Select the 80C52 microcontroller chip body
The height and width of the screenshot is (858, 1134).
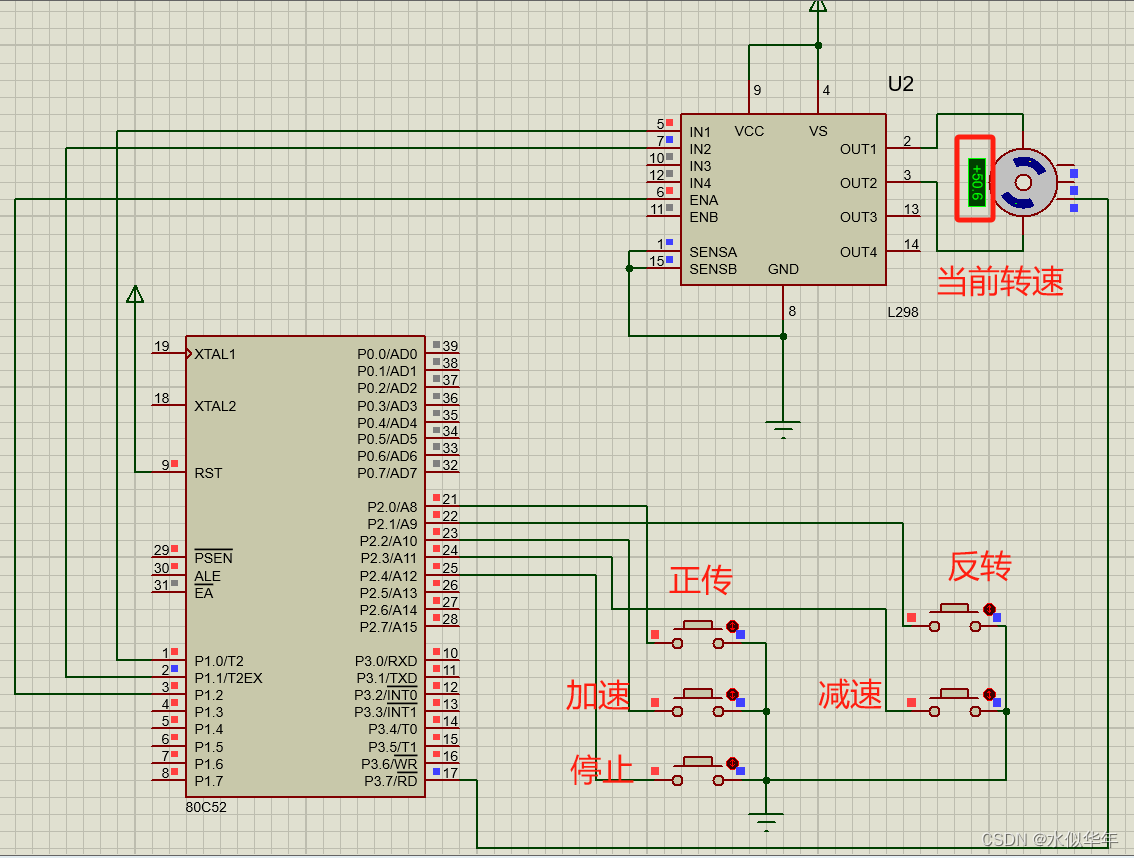tap(305, 566)
